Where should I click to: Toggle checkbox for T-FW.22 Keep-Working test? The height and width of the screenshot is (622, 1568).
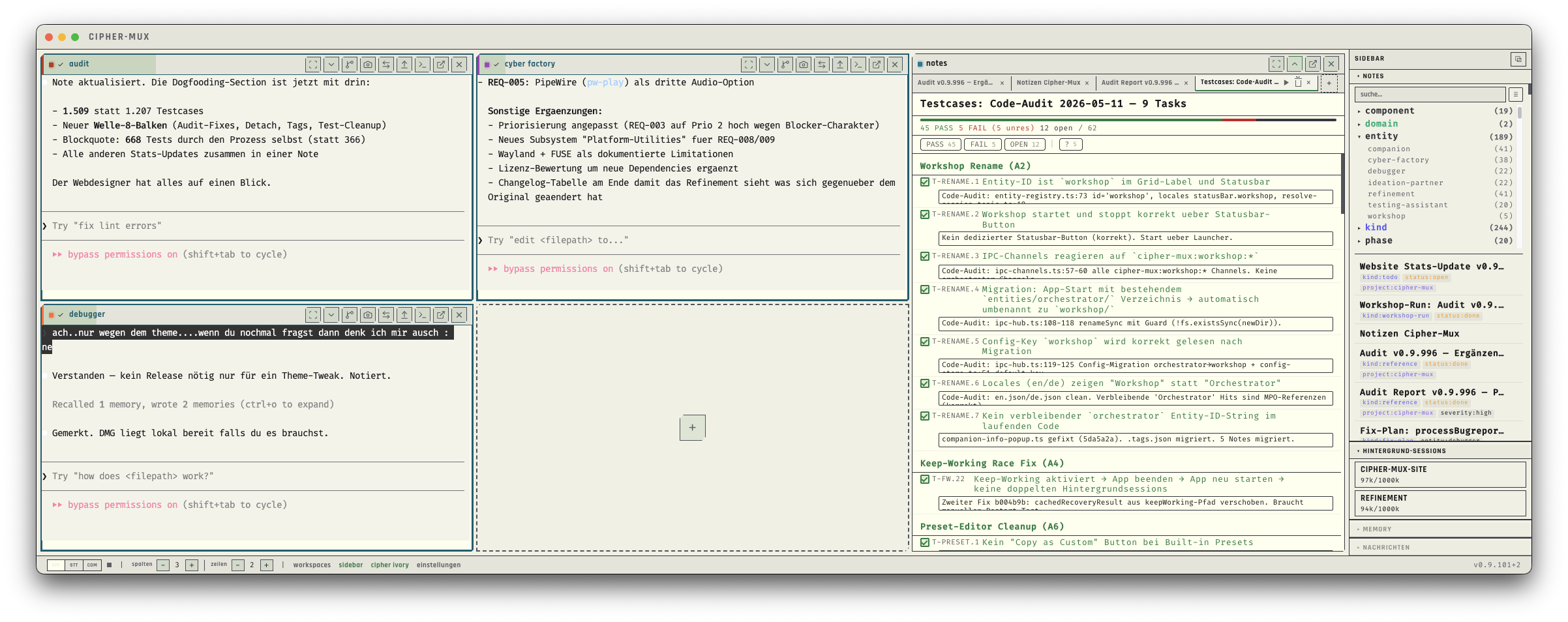[925, 479]
